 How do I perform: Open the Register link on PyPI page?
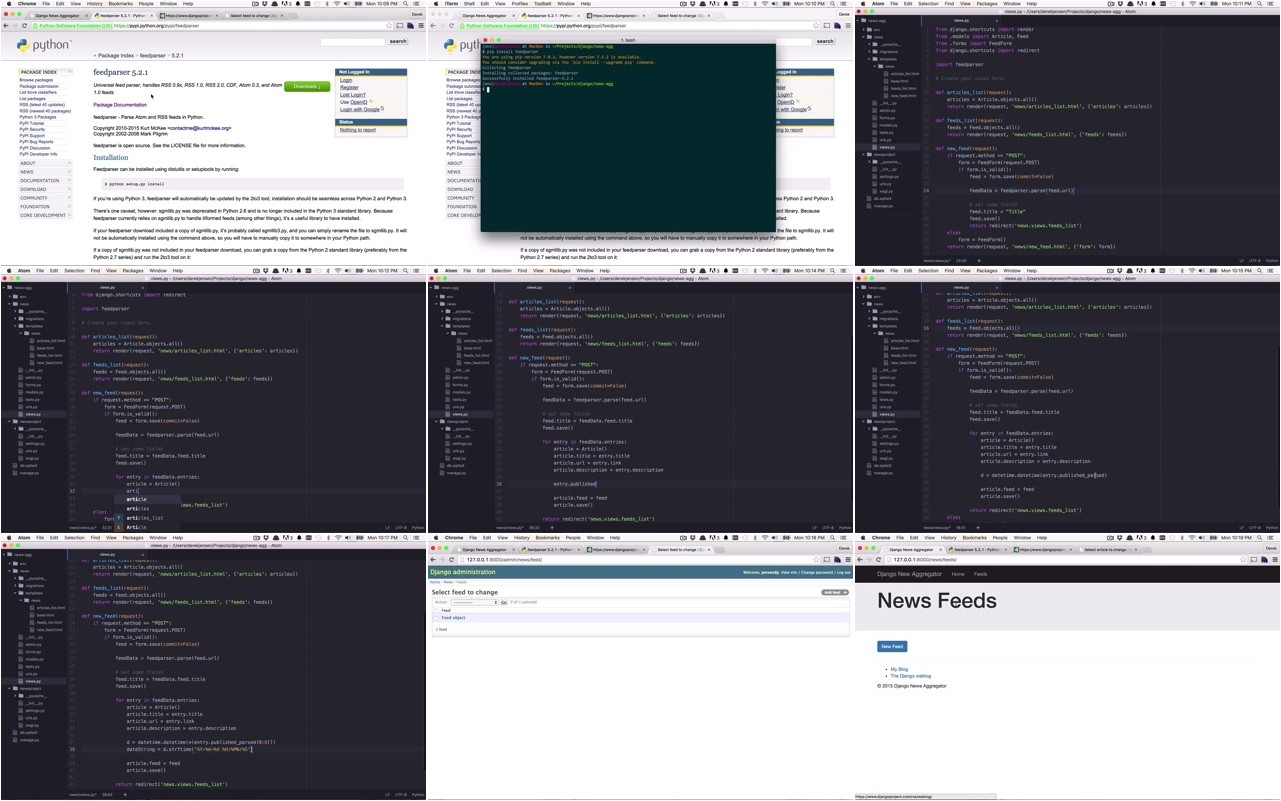349,88
